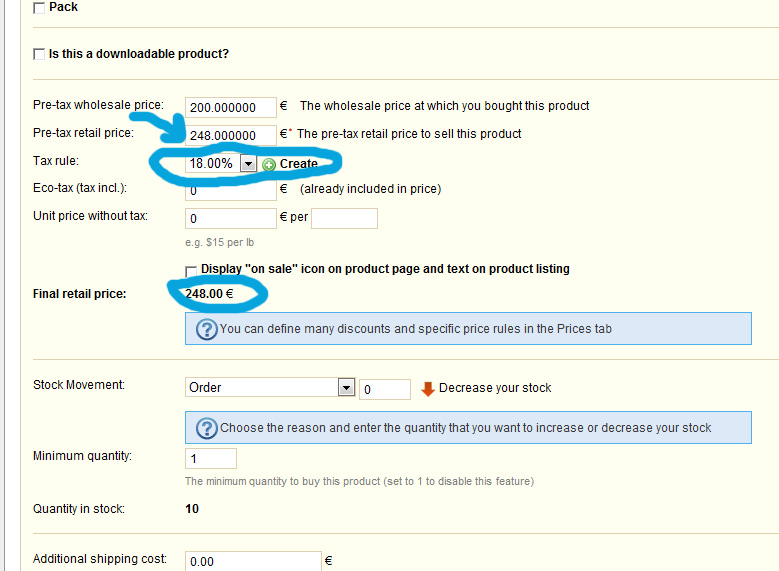Click the green plus Create icon
Viewport: 779px width, 571px height.
pyautogui.click(x=269, y=164)
